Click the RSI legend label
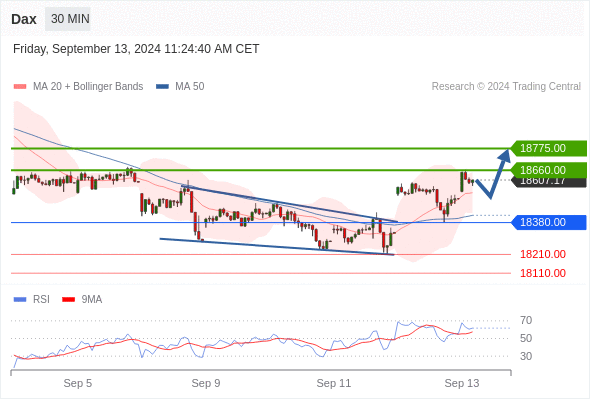 tap(41, 300)
